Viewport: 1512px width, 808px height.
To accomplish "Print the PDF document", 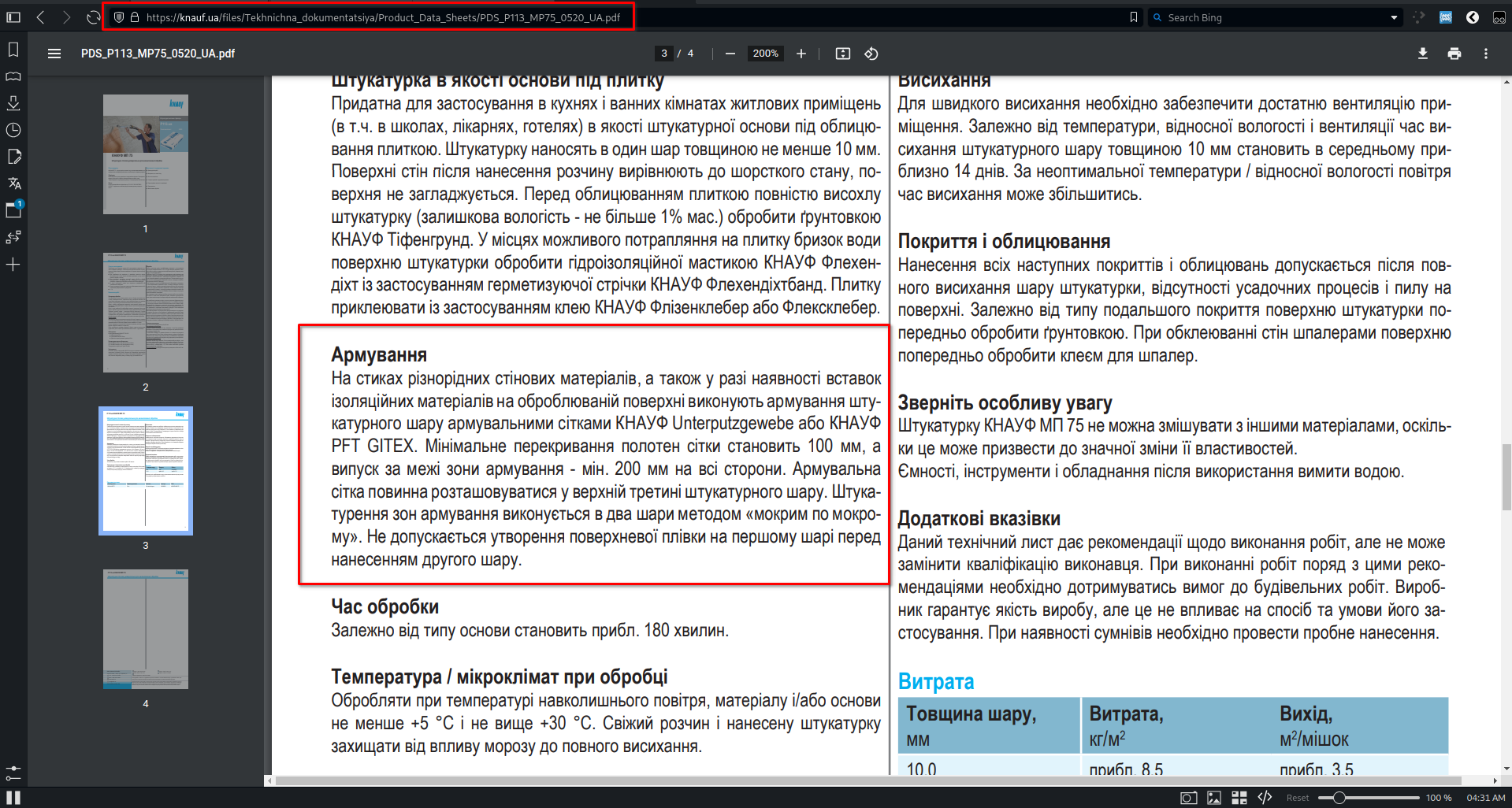I will 1454,54.
